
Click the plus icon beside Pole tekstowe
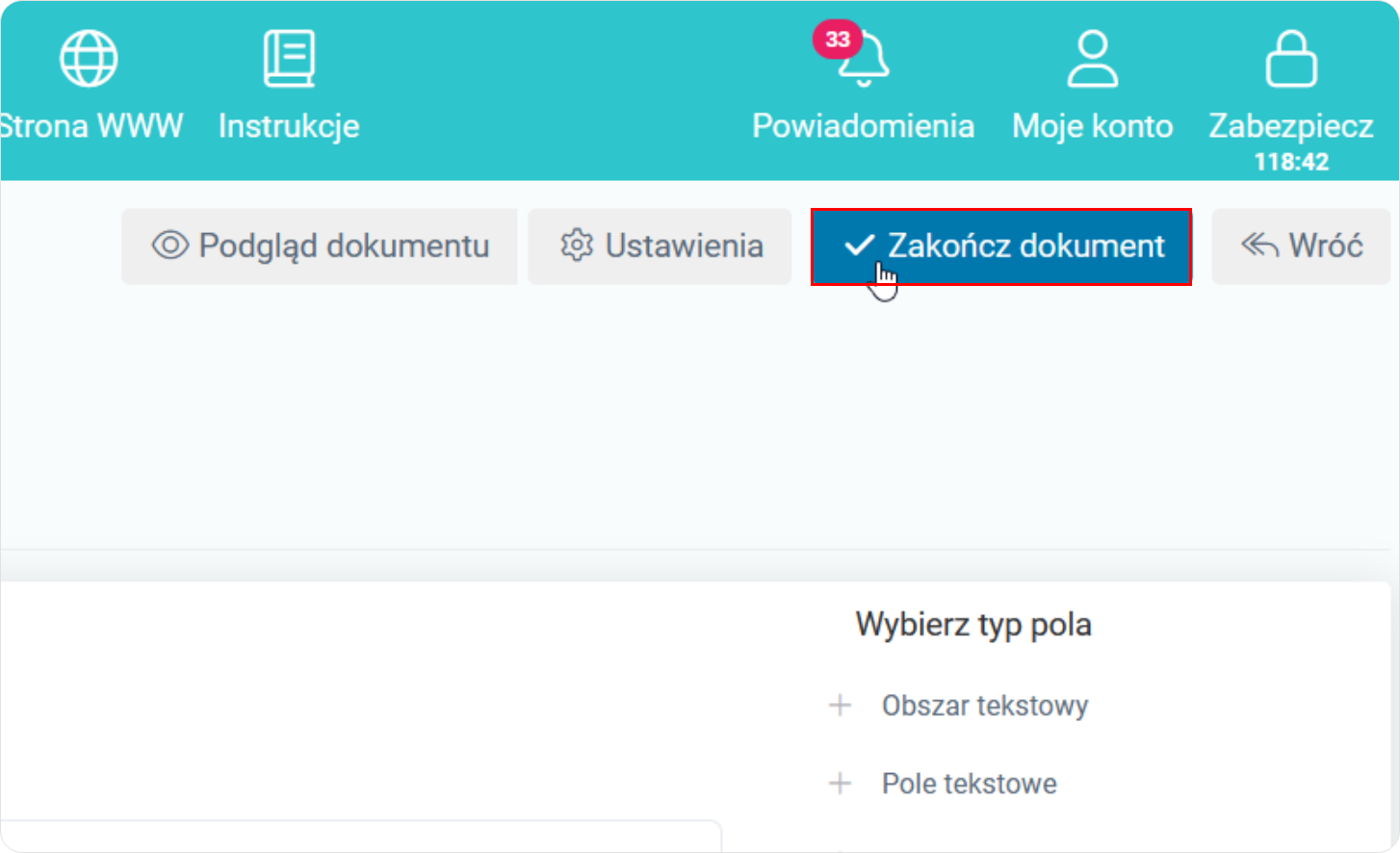coord(840,784)
